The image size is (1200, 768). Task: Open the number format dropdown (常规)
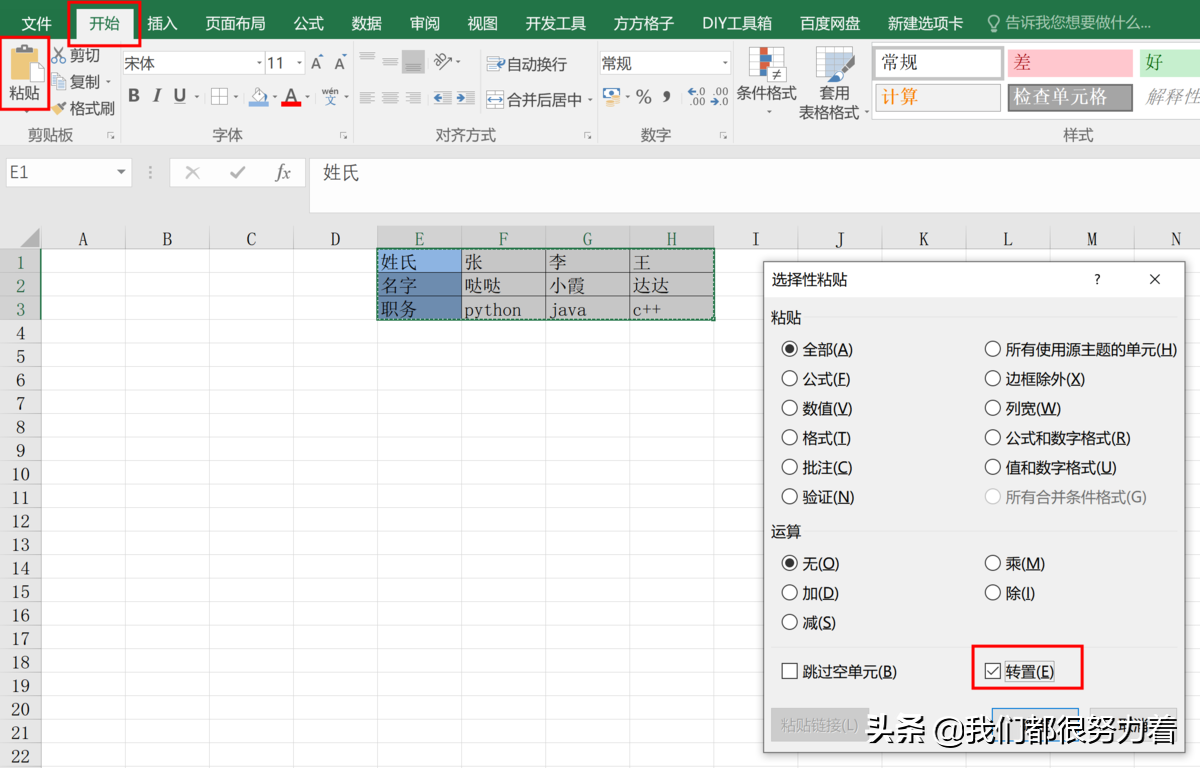click(x=725, y=63)
